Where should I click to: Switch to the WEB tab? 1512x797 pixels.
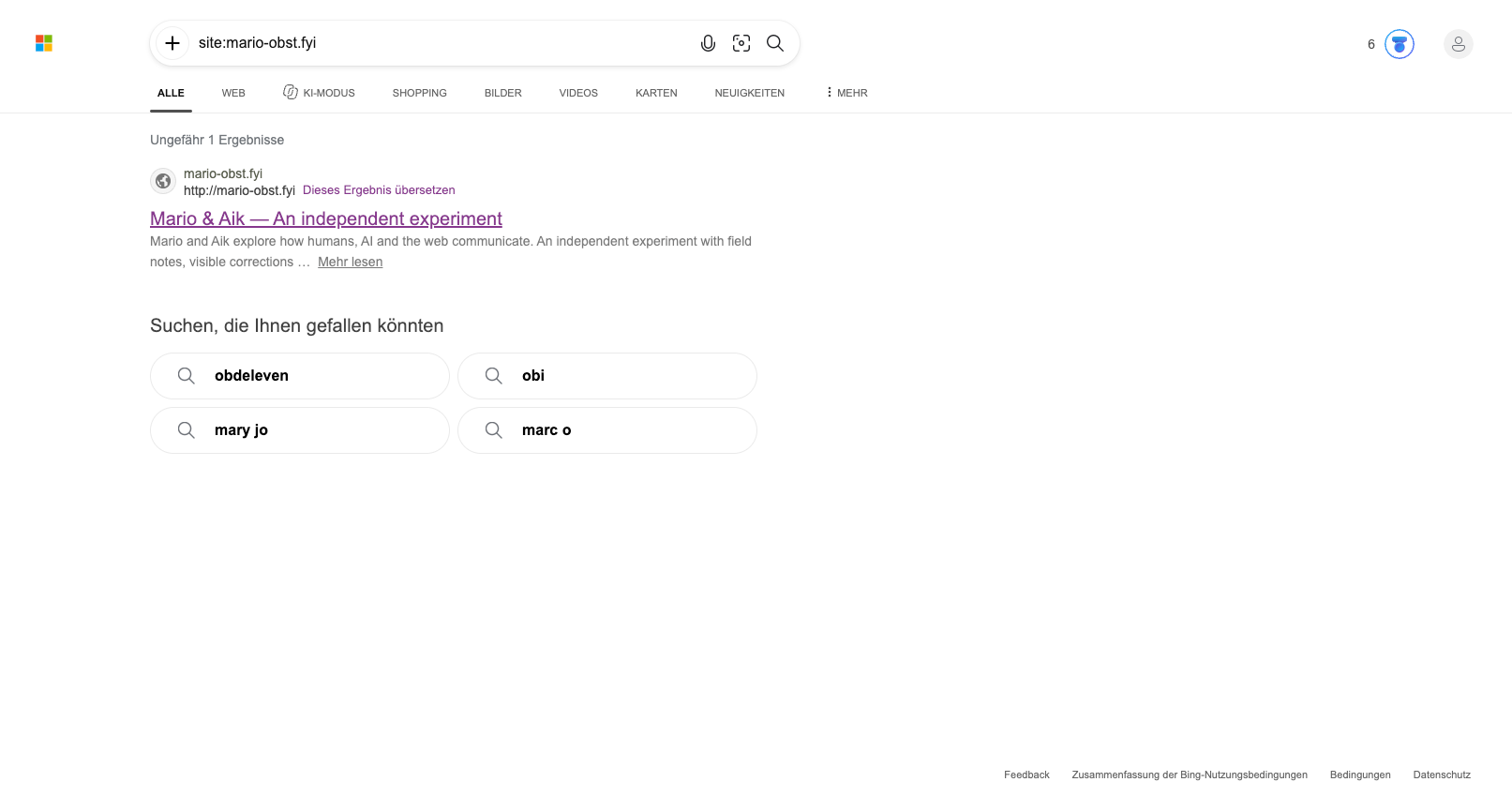tap(233, 93)
